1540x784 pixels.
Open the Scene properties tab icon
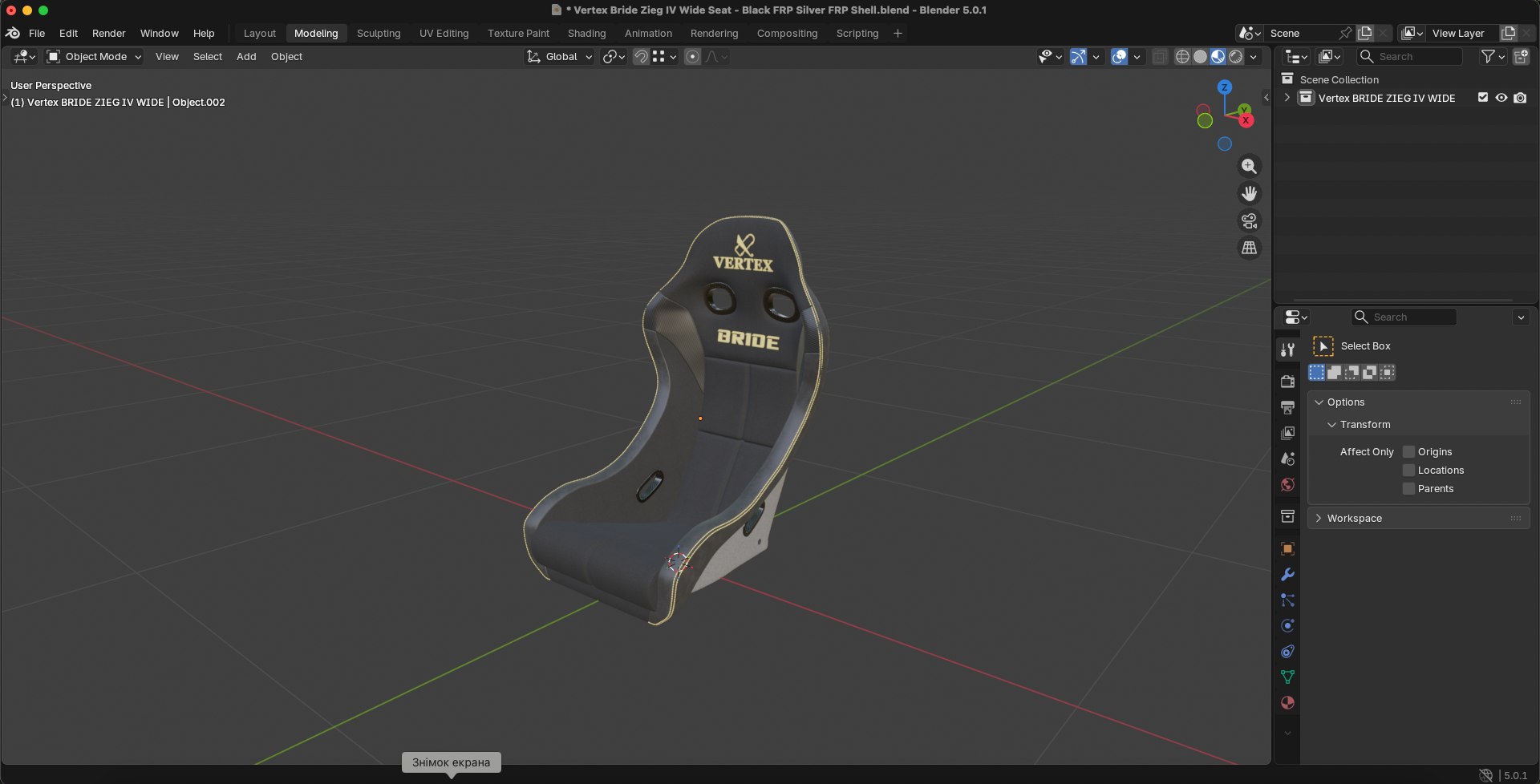click(1287, 459)
